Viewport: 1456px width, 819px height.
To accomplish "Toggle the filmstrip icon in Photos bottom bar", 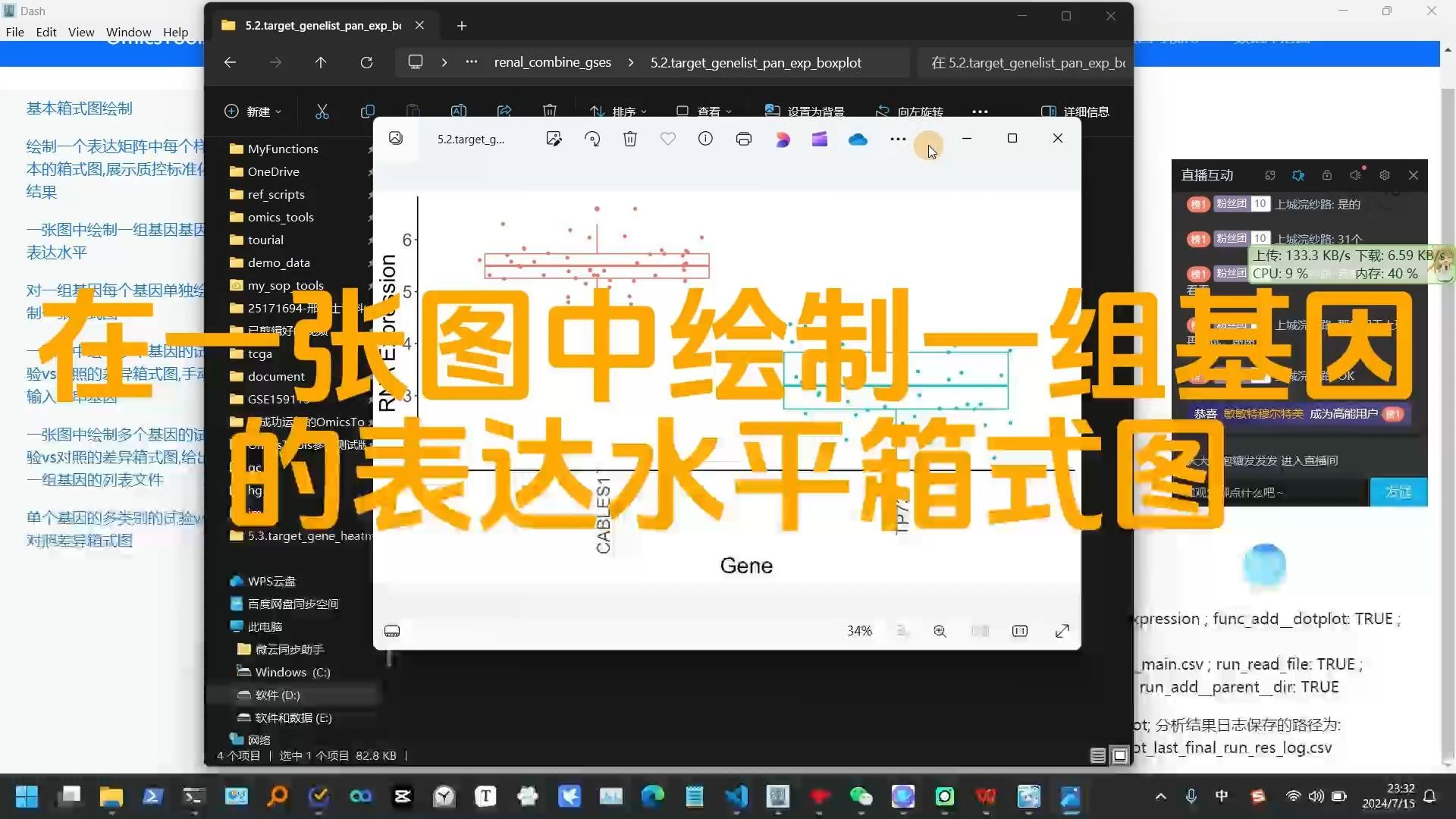I will (x=392, y=631).
